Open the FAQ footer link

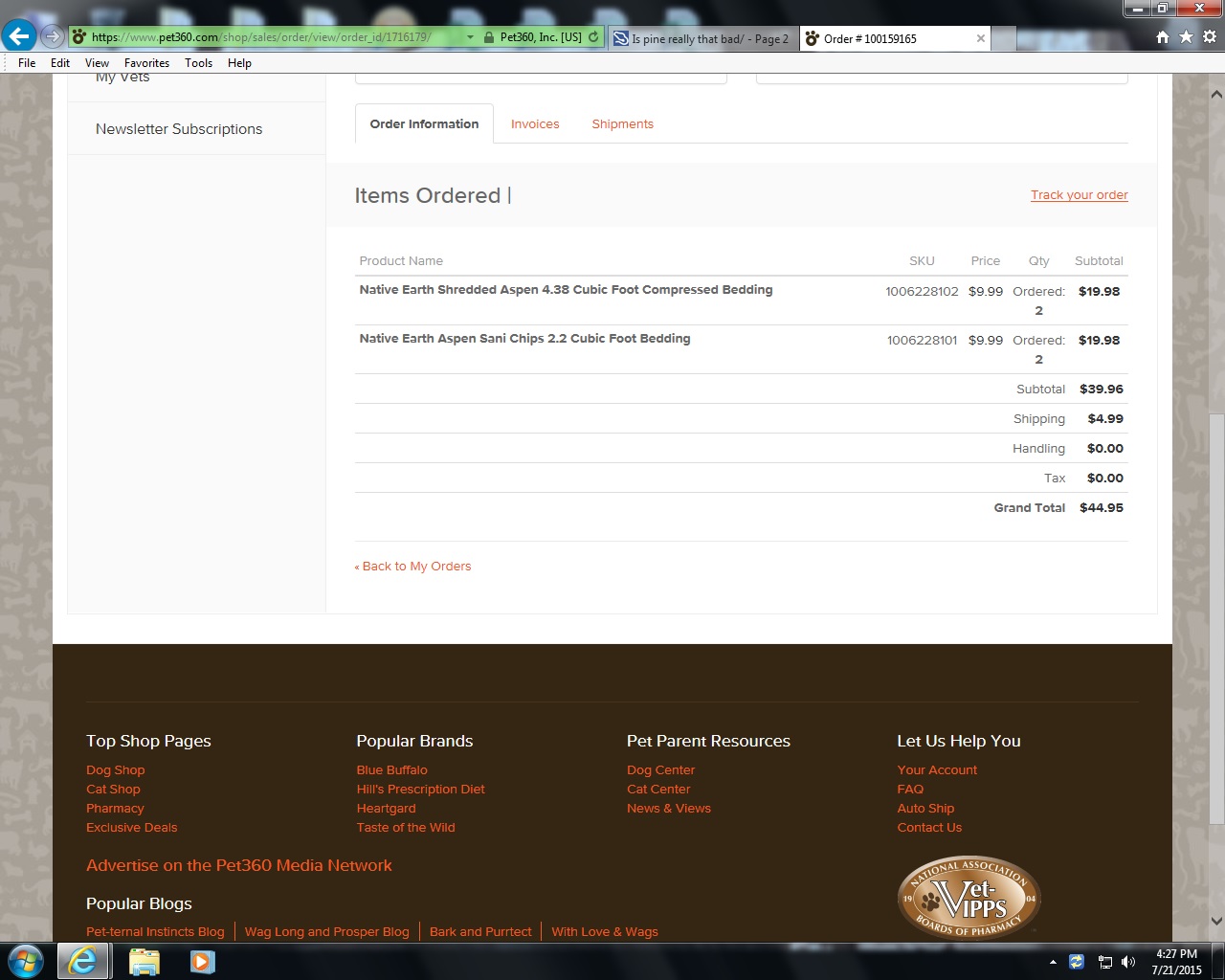point(910,789)
